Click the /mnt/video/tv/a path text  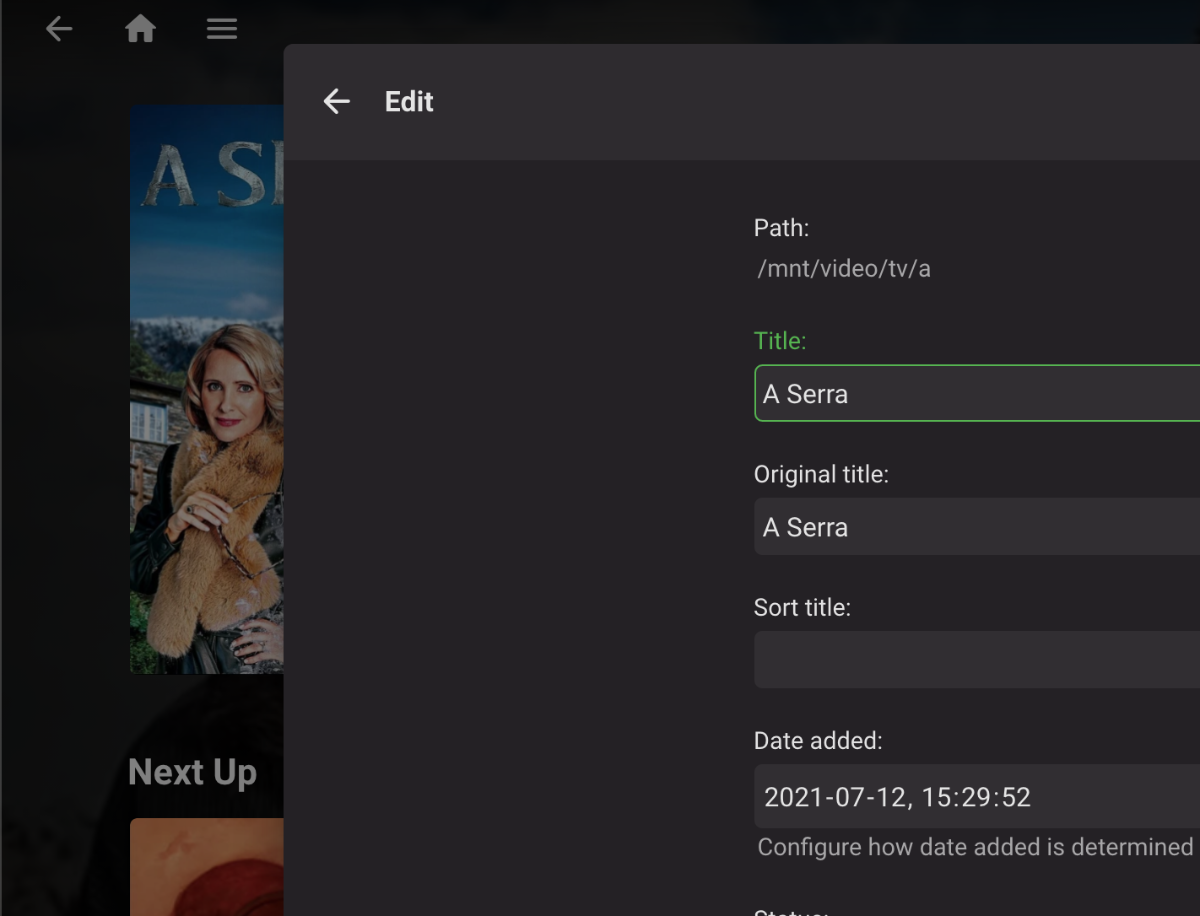click(x=844, y=269)
